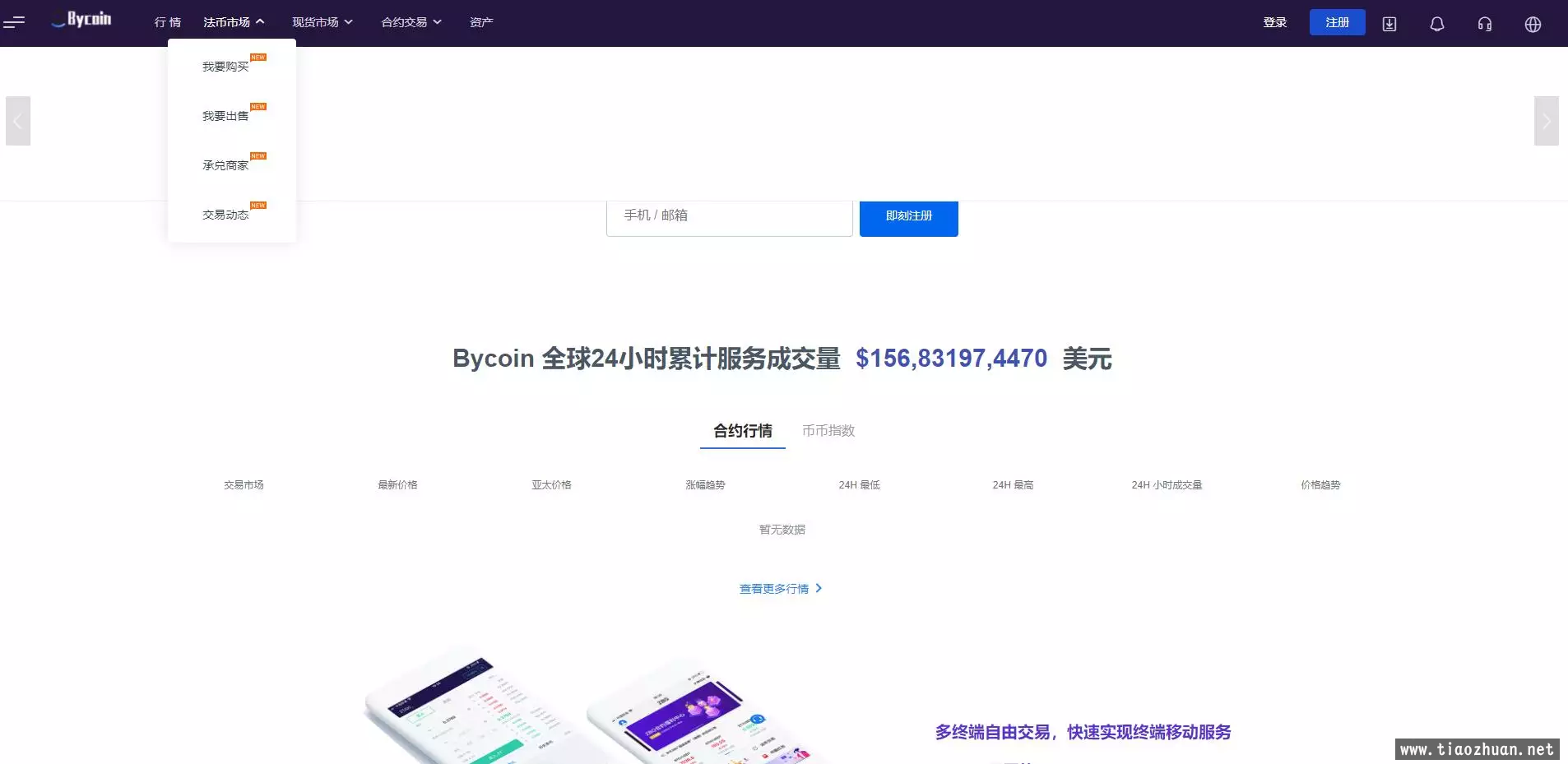Viewport: 1568px width, 764px height.
Task: Go to previous banner slide
Action: click(18, 121)
